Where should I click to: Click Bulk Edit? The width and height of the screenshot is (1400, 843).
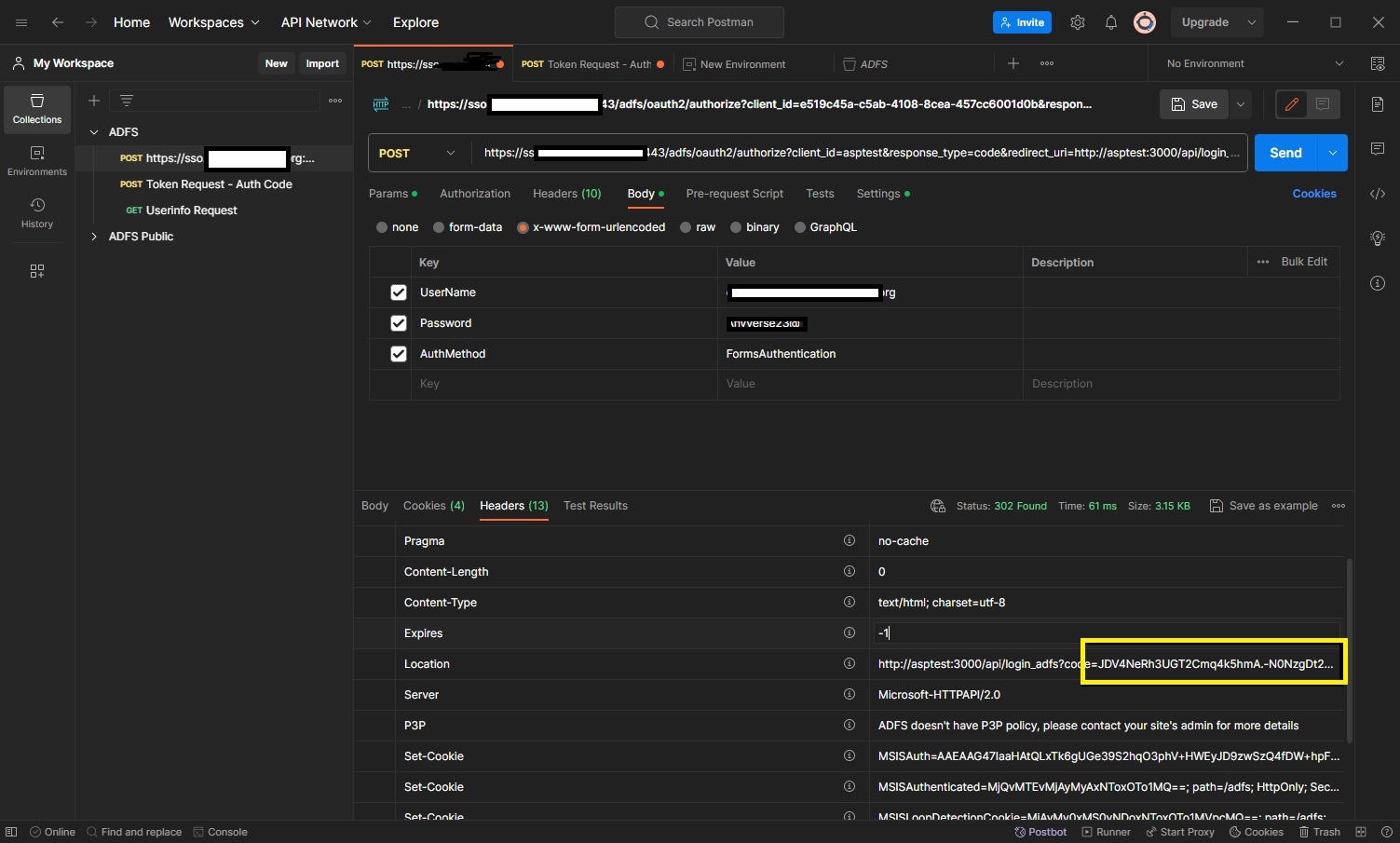coord(1304,262)
